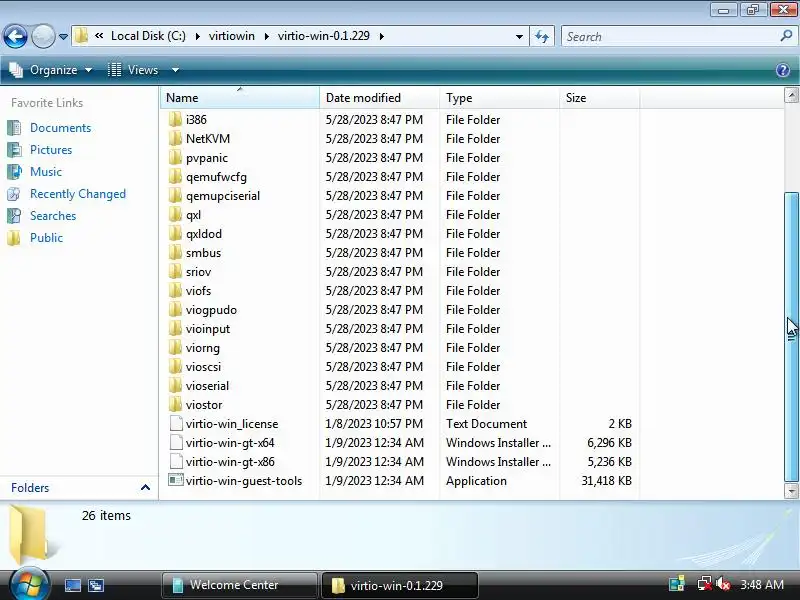
Task: Click the 3:48 AM taskbar clock
Action: pyautogui.click(x=762, y=584)
